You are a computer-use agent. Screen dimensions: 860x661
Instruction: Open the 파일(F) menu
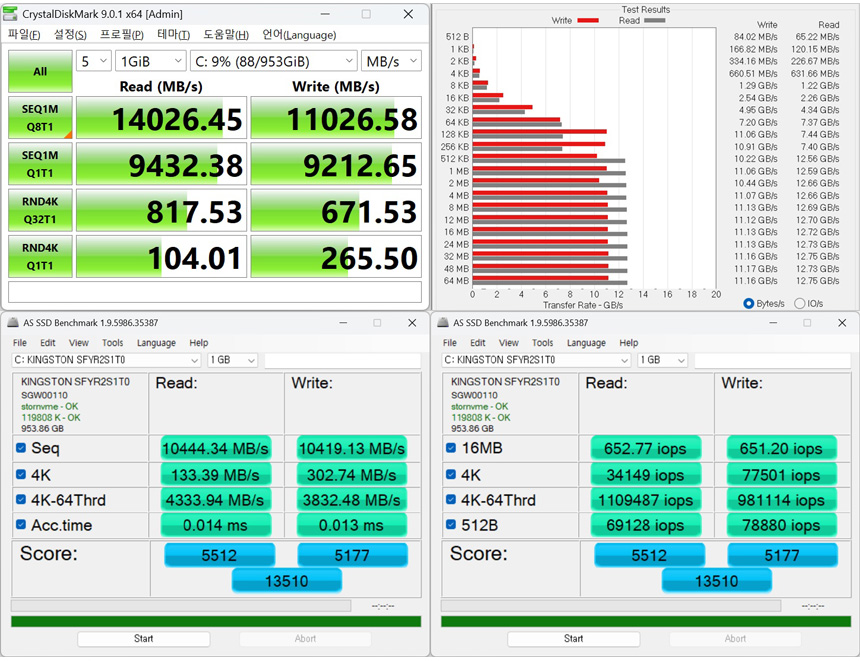[24, 35]
